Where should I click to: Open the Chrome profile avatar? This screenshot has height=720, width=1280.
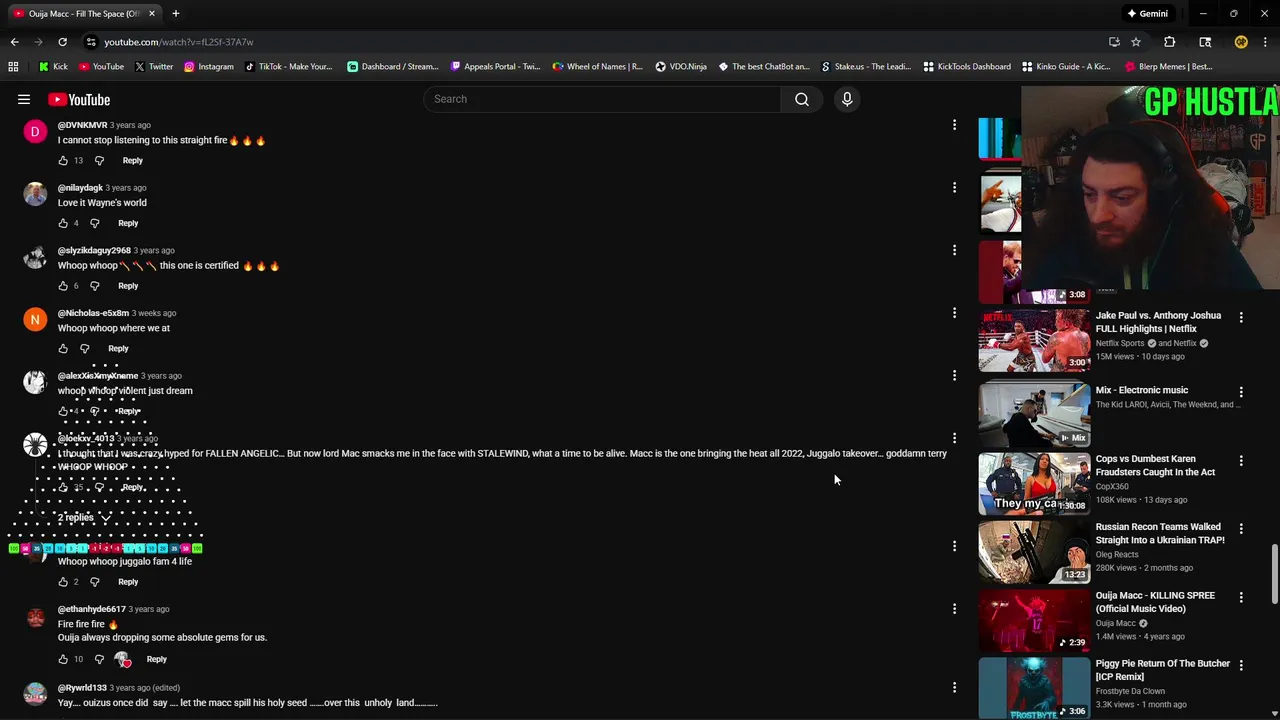coord(1241,42)
